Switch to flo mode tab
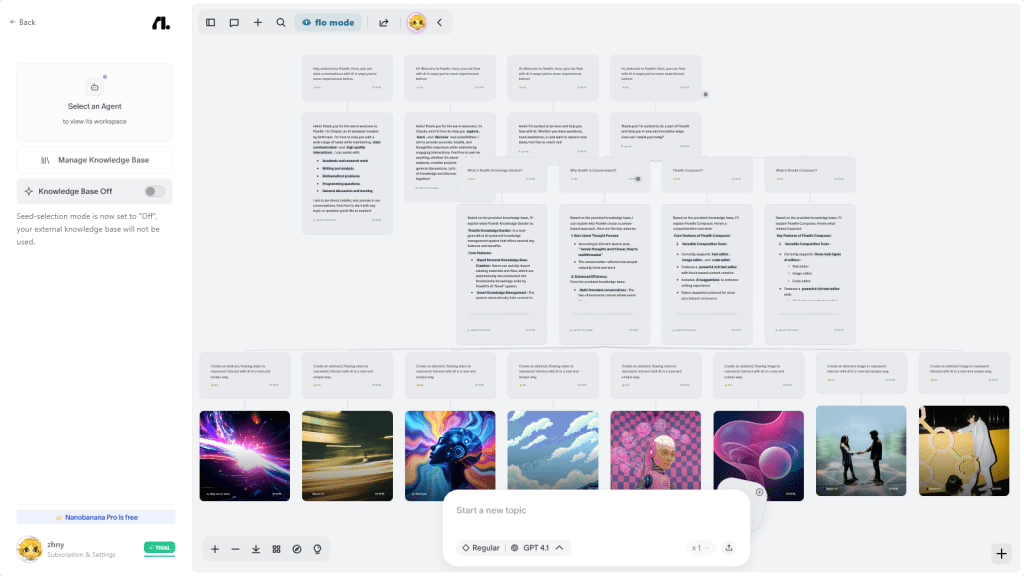This screenshot has width=1024, height=576. (x=328, y=22)
